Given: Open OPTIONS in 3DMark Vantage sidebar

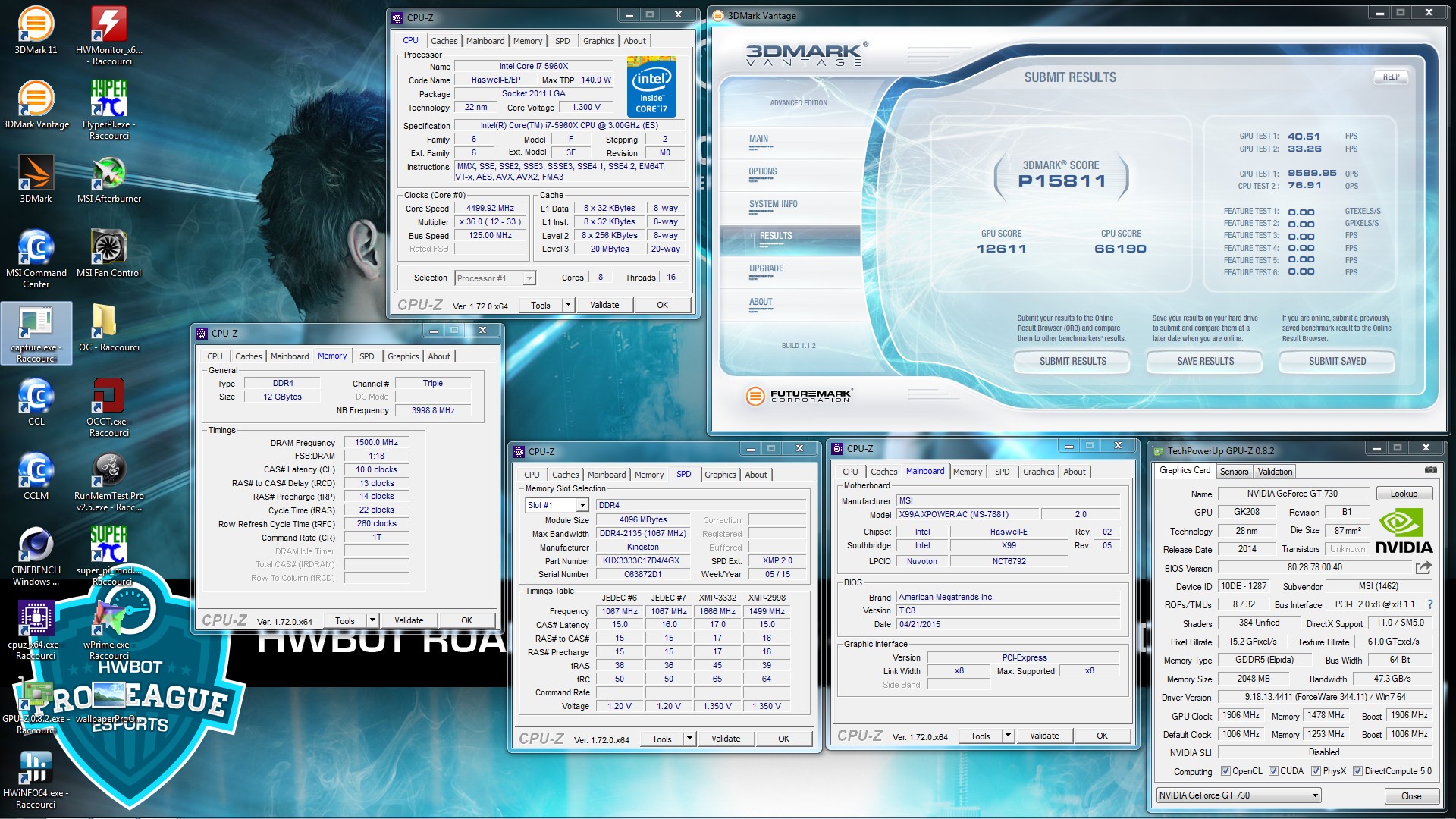Looking at the screenshot, I should pos(763,172).
